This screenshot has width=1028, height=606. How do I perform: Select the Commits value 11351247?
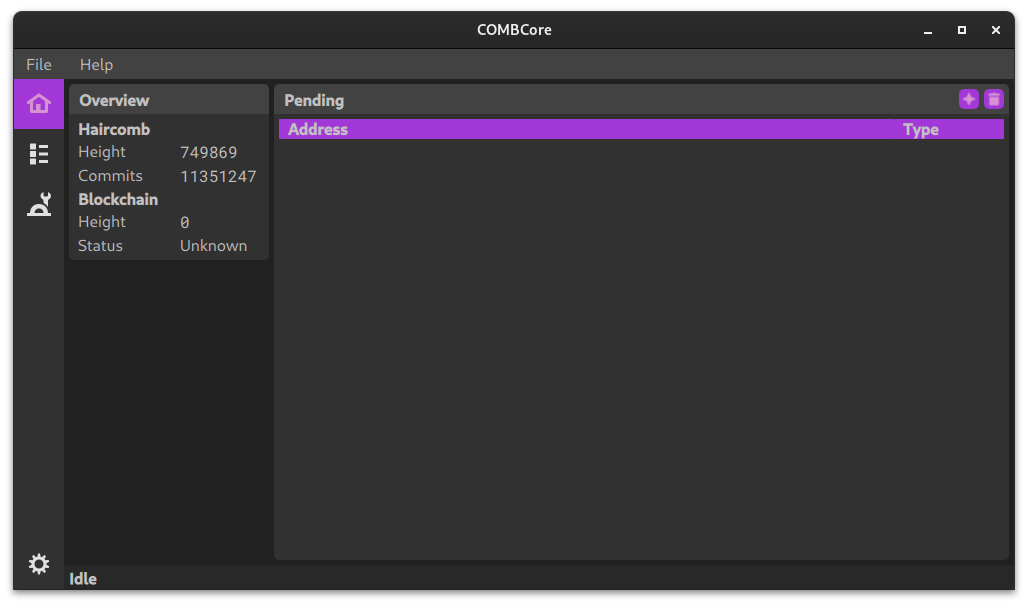[x=218, y=176]
